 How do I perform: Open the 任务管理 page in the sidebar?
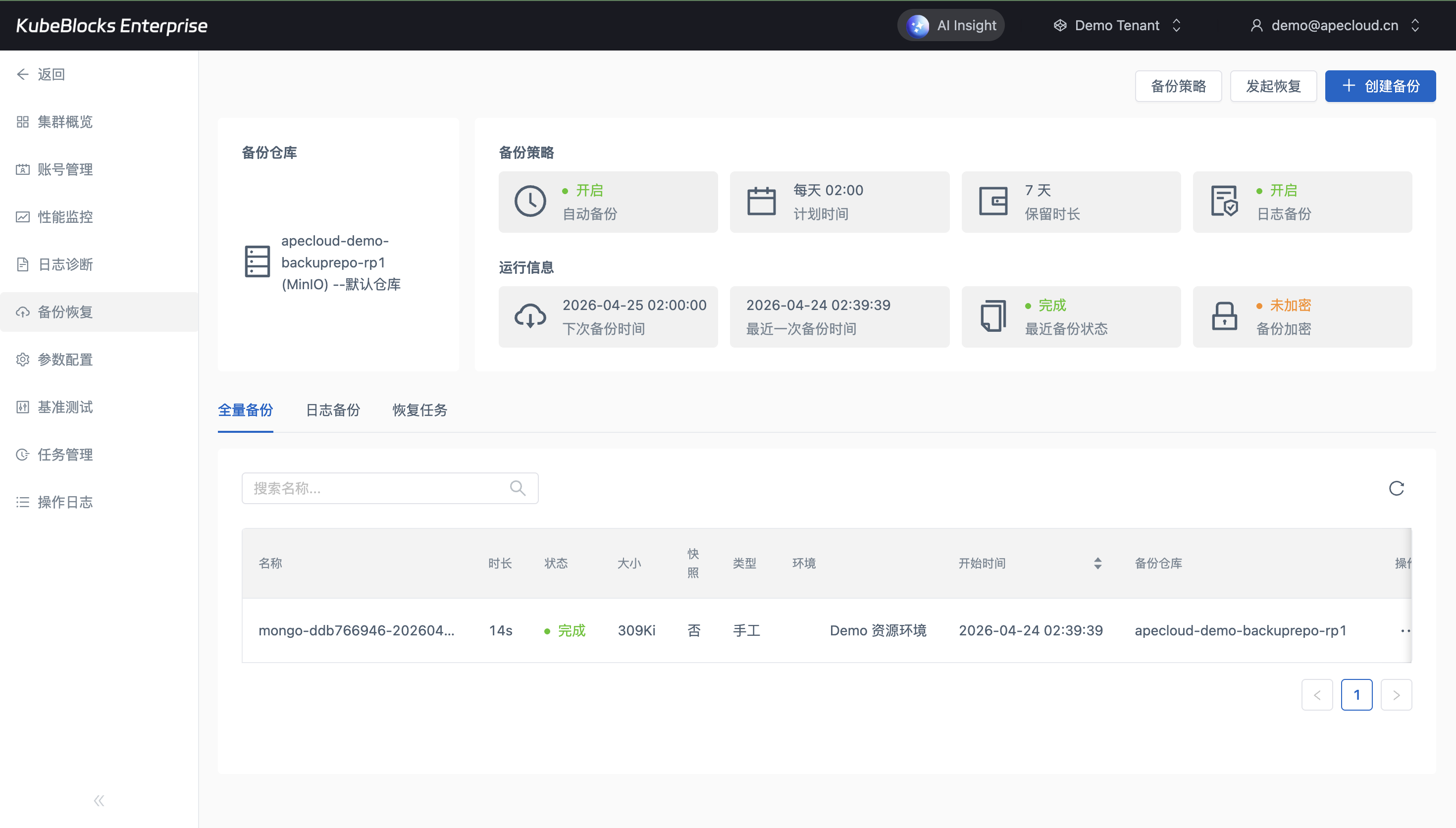(65, 455)
